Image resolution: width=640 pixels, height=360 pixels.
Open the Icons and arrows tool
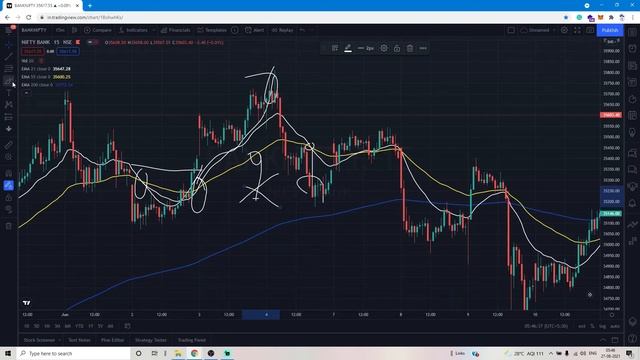(x=9, y=129)
